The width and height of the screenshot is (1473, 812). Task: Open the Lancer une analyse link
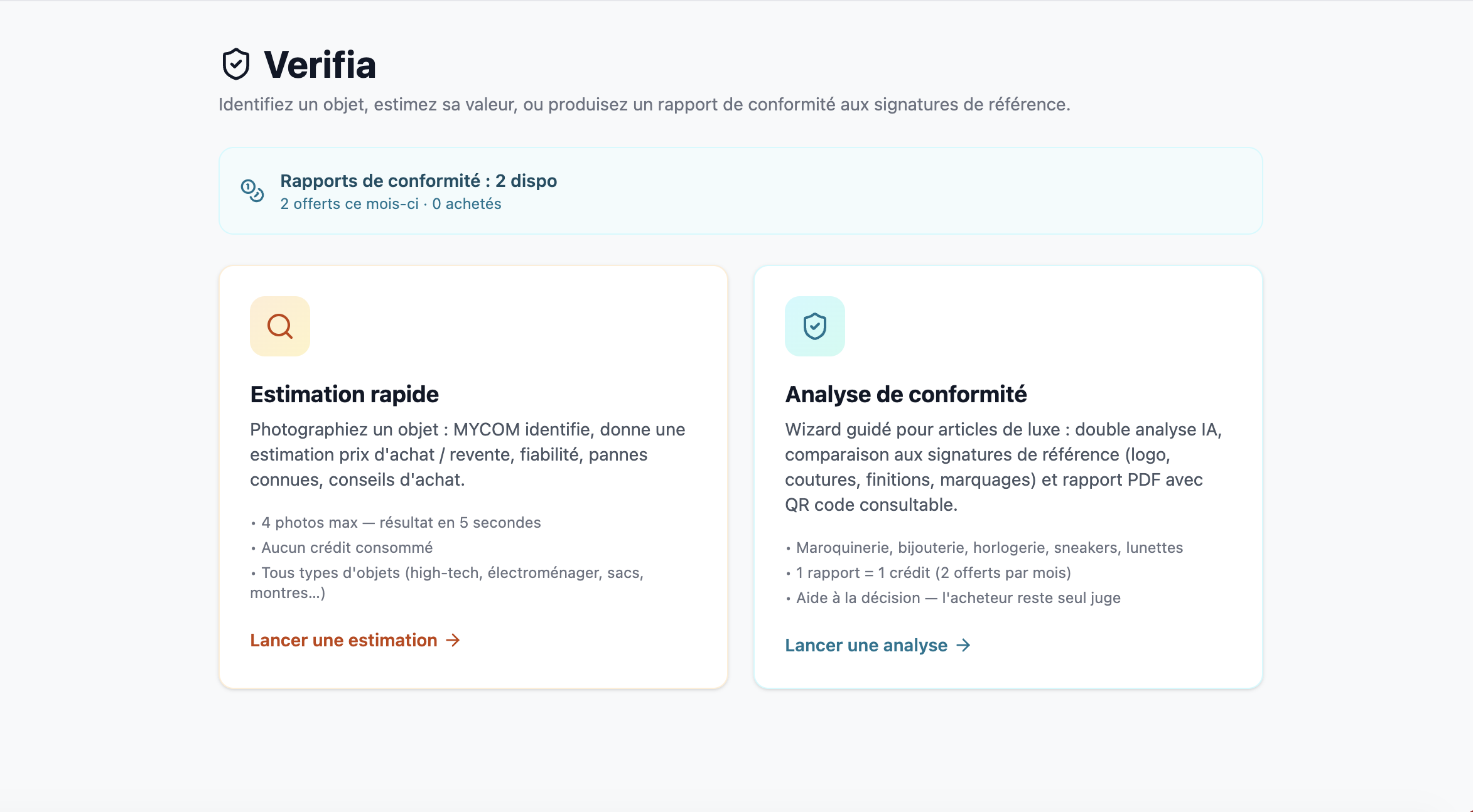[x=878, y=645]
